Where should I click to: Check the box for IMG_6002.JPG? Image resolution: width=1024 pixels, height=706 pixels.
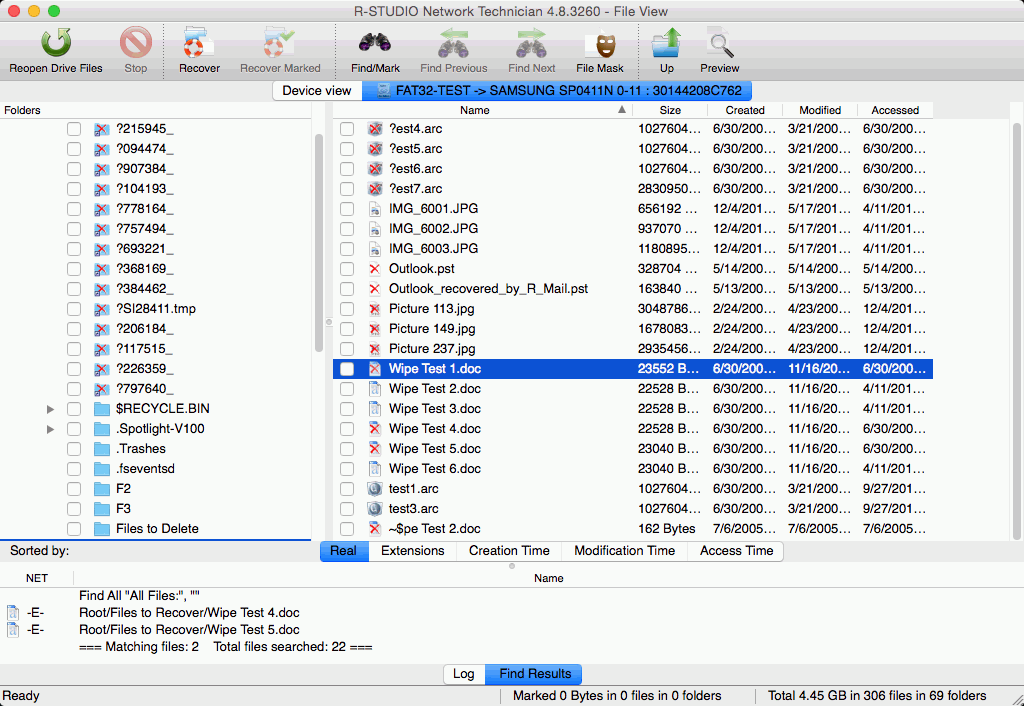pyautogui.click(x=347, y=229)
